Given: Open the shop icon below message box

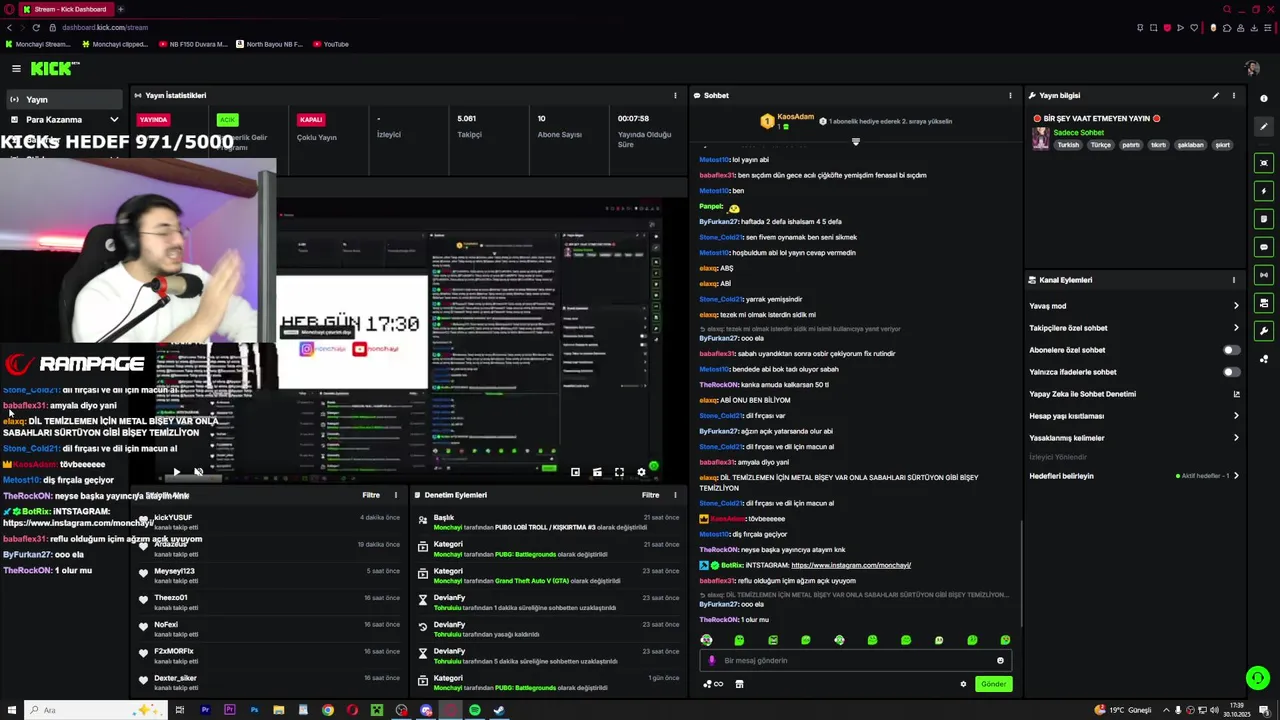Looking at the screenshot, I should (739, 684).
